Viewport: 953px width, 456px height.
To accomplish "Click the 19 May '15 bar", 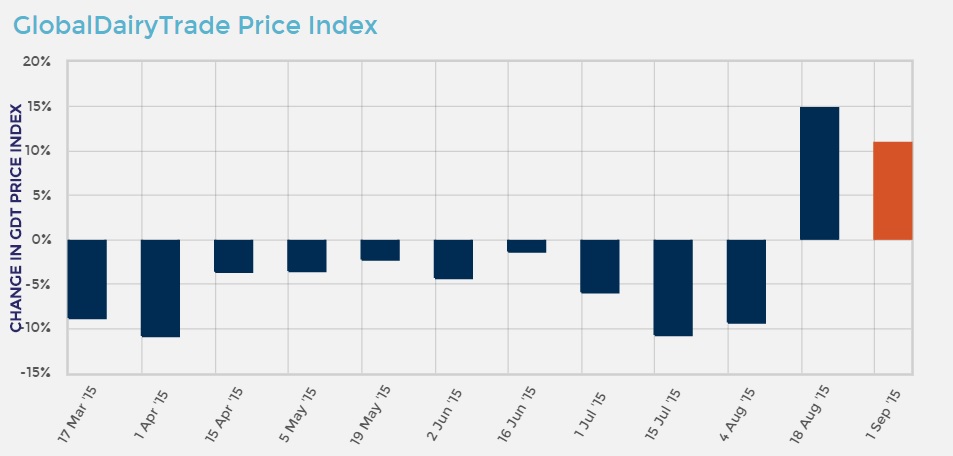I will (380, 250).
